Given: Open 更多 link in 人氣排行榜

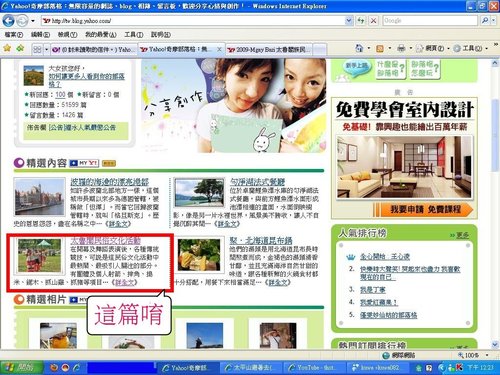Looking at the screenshot, I should tap(462, 235).
